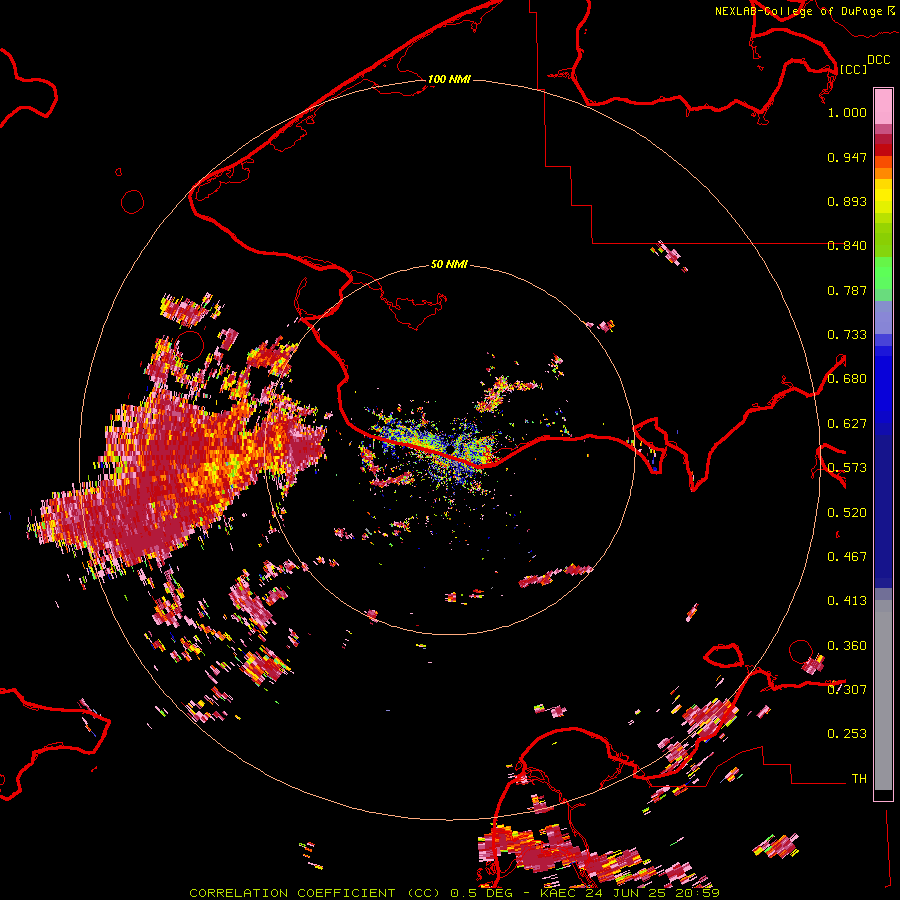Image resolution: width=900 pixels, height=900 pixels.
Task: Click the 0.360 scale value
Action: [847, 646]
